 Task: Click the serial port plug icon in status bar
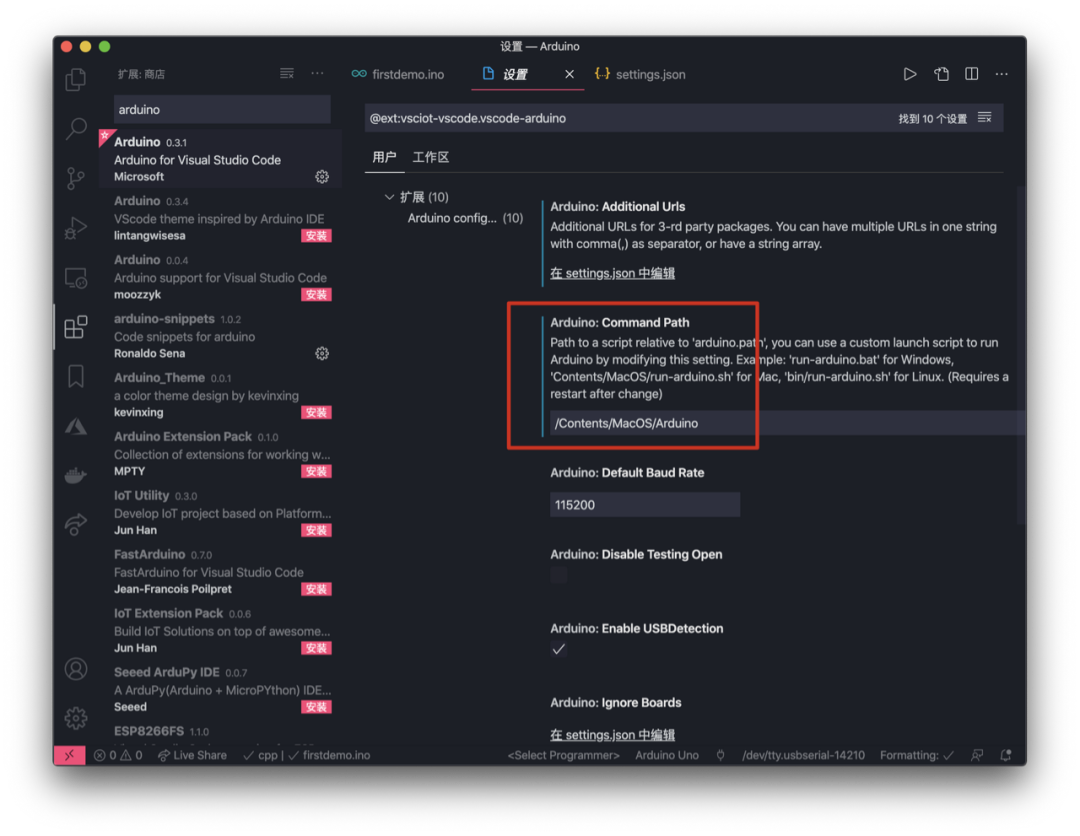(720, 755)
